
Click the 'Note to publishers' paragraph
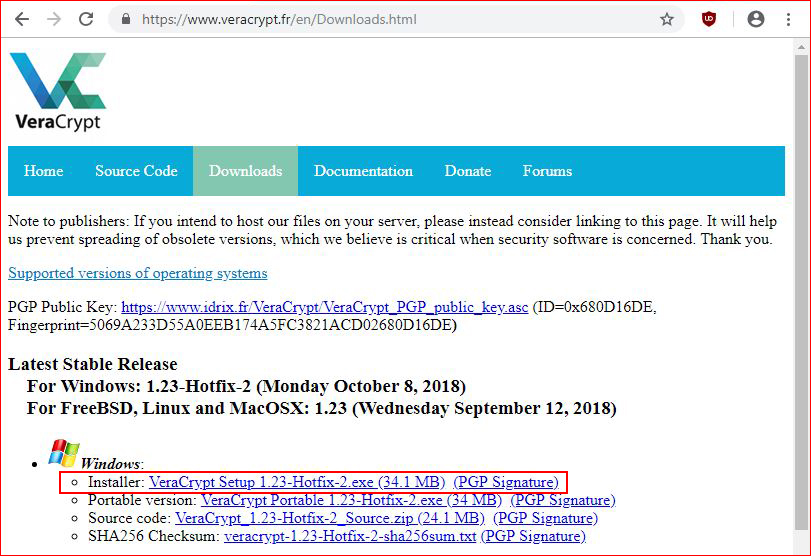pyautogui.click(x=392, y=230)
